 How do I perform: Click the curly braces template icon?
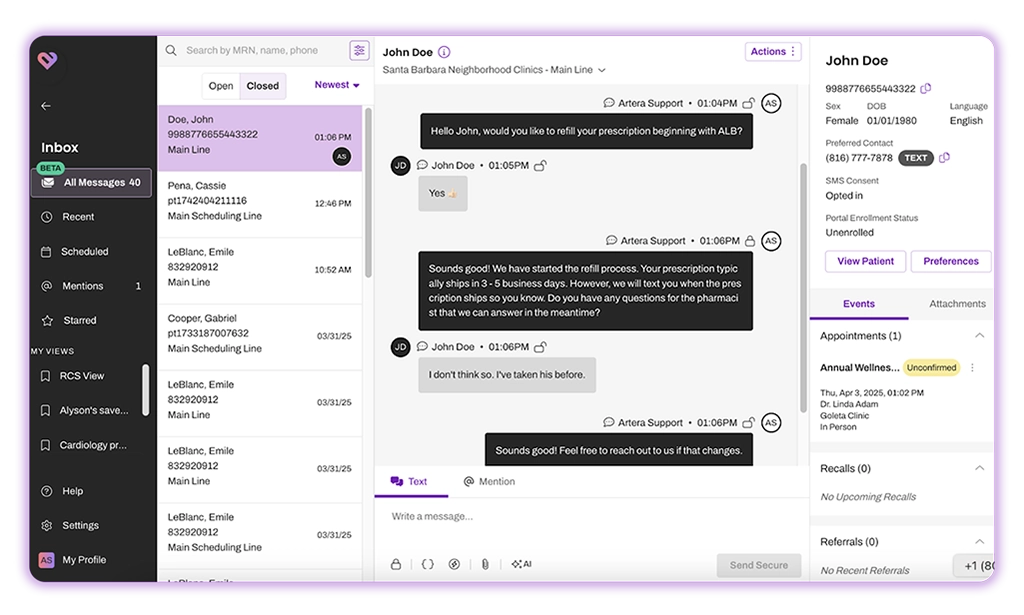pos(427,564)
